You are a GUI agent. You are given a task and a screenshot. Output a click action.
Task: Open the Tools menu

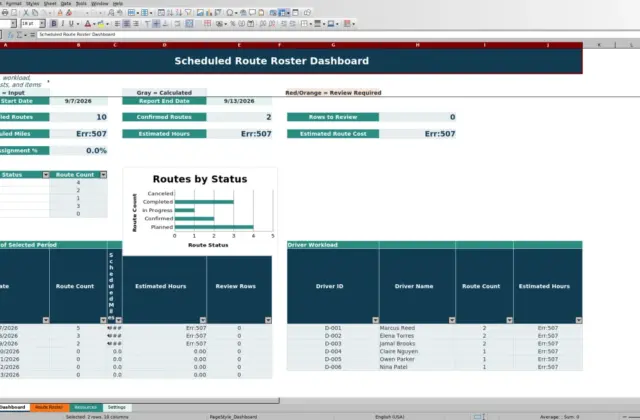coord(81,3)
